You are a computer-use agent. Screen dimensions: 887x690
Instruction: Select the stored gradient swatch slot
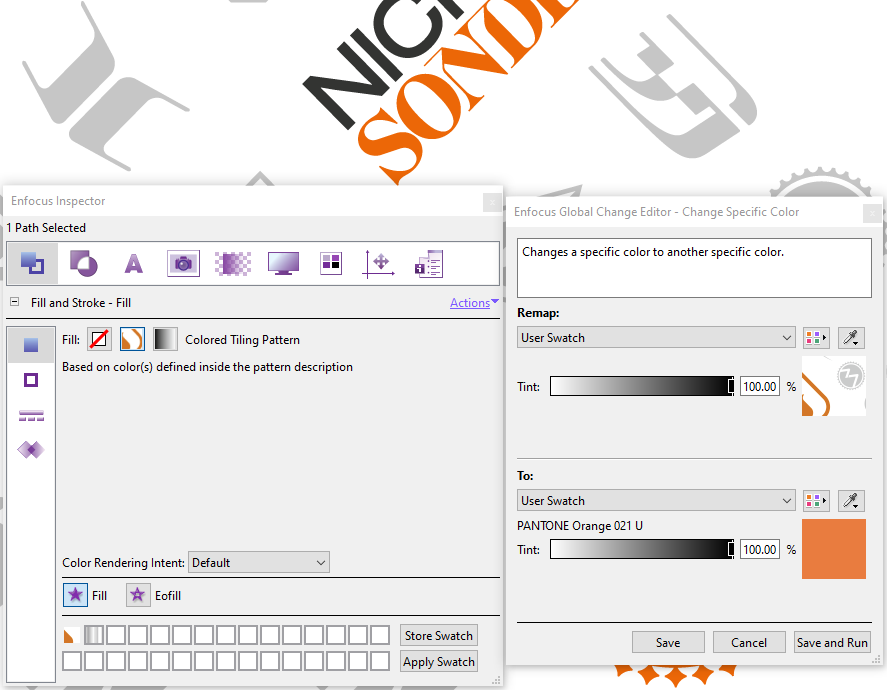(94, 635)
